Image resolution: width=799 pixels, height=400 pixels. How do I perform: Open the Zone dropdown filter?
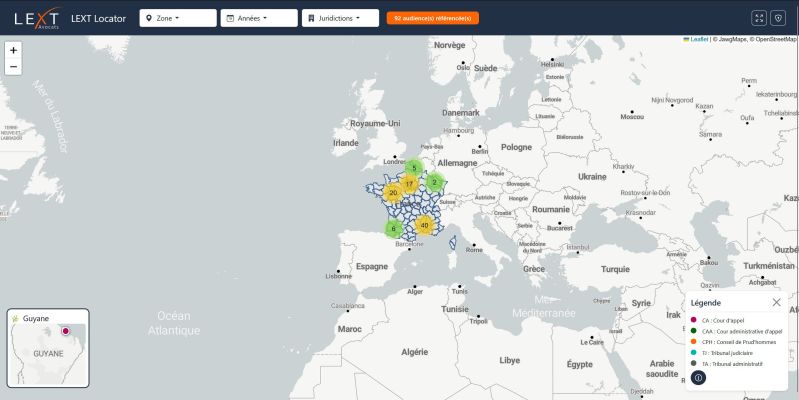pos(178,18)
